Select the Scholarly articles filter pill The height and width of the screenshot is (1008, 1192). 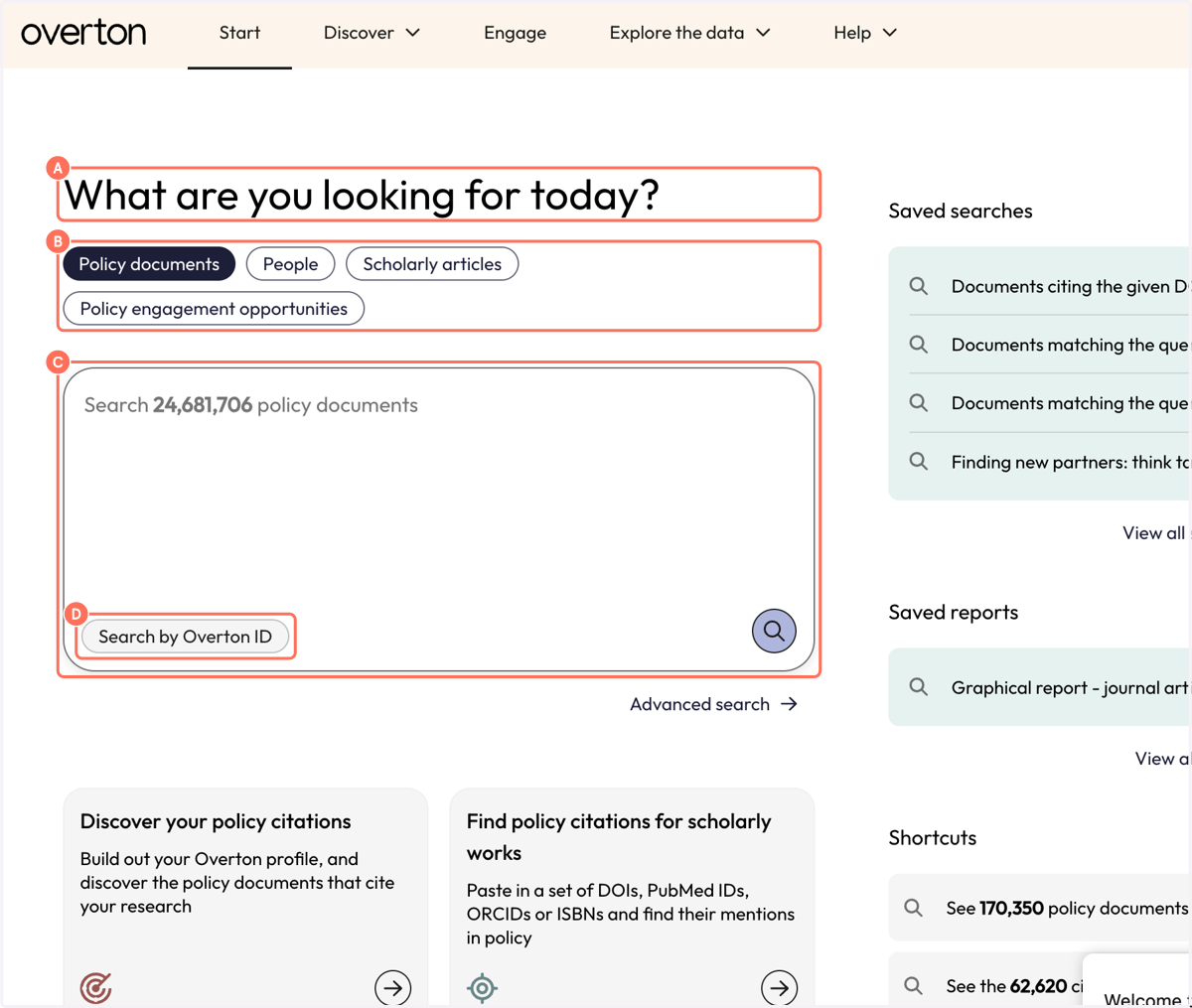point(432,264)
